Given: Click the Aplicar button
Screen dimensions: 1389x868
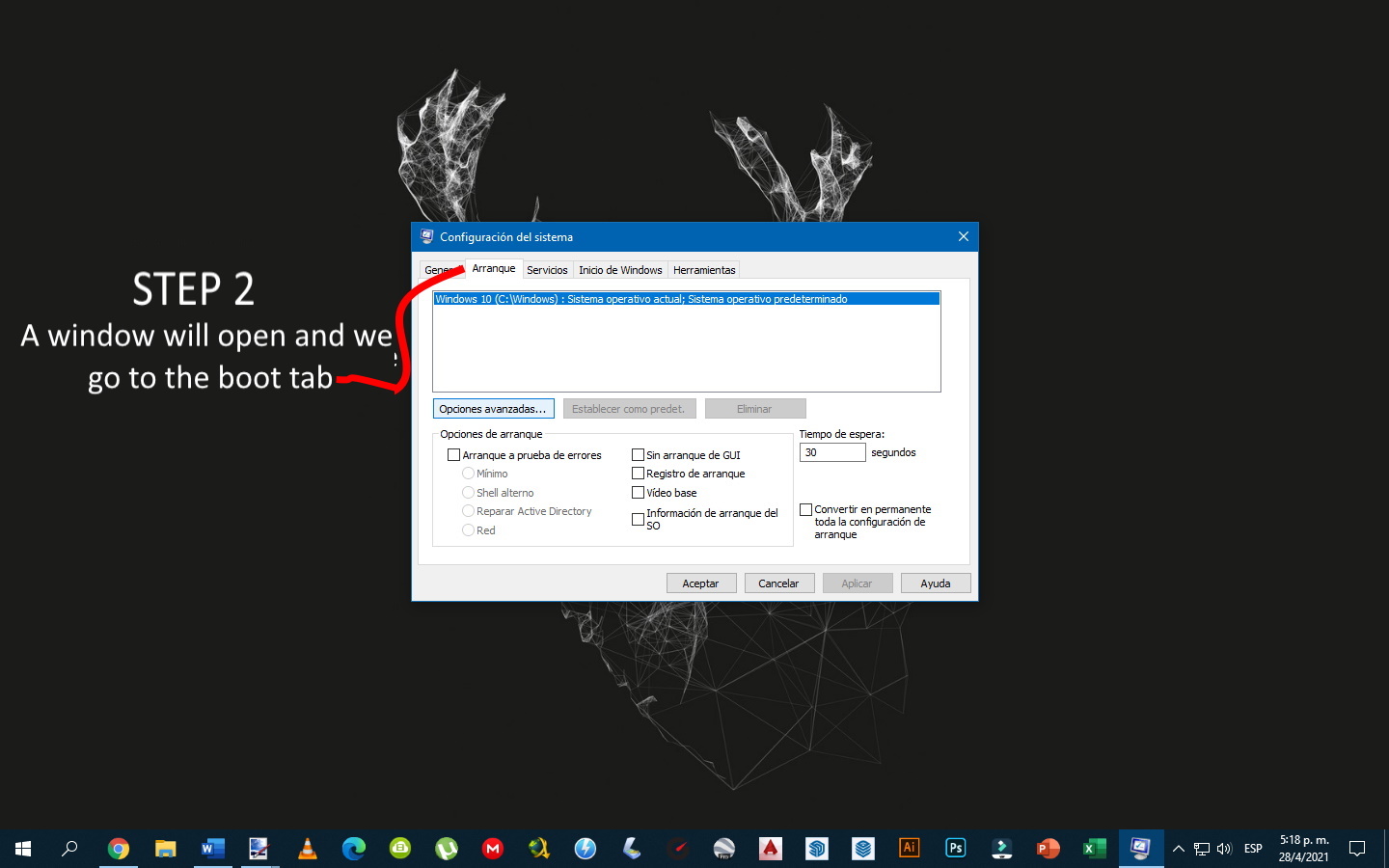Looking at the screenshot, I should 858,583.
